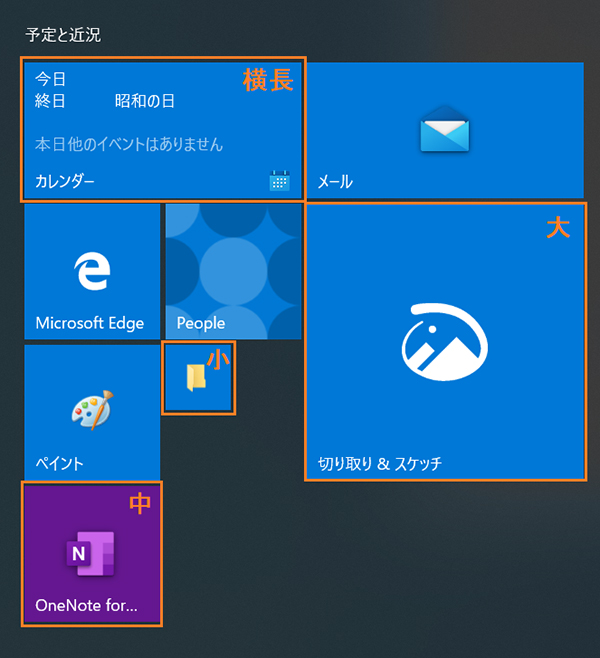Open the メール mail tile

(445, 130)
